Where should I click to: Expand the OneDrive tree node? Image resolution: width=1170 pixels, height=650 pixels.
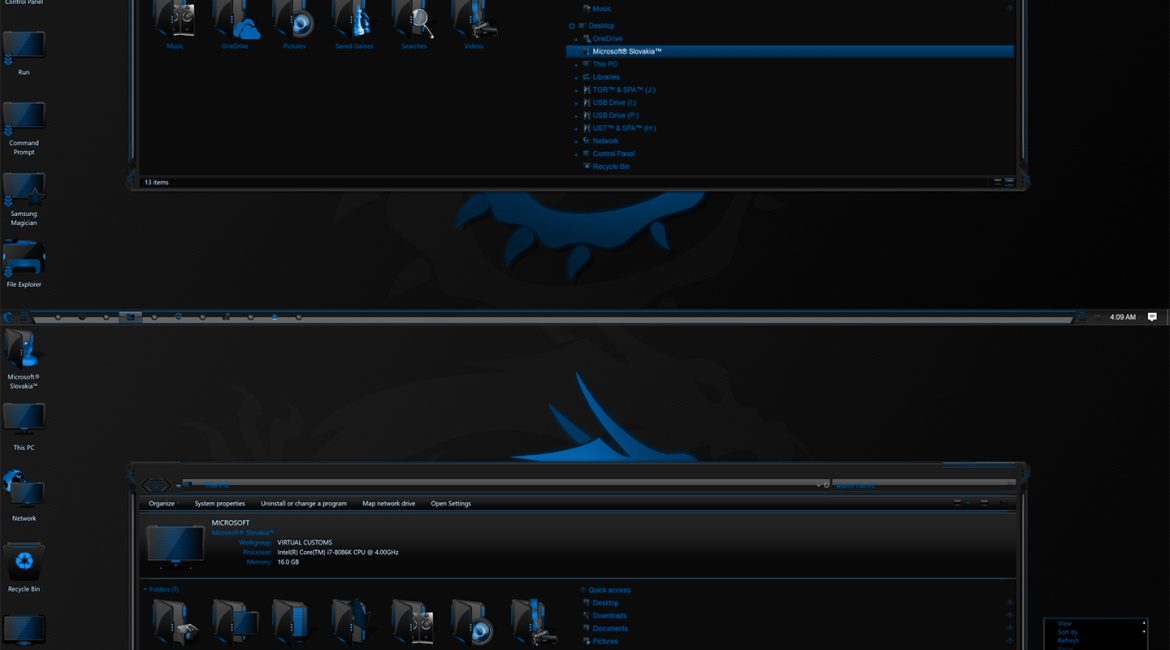[576, 39]
